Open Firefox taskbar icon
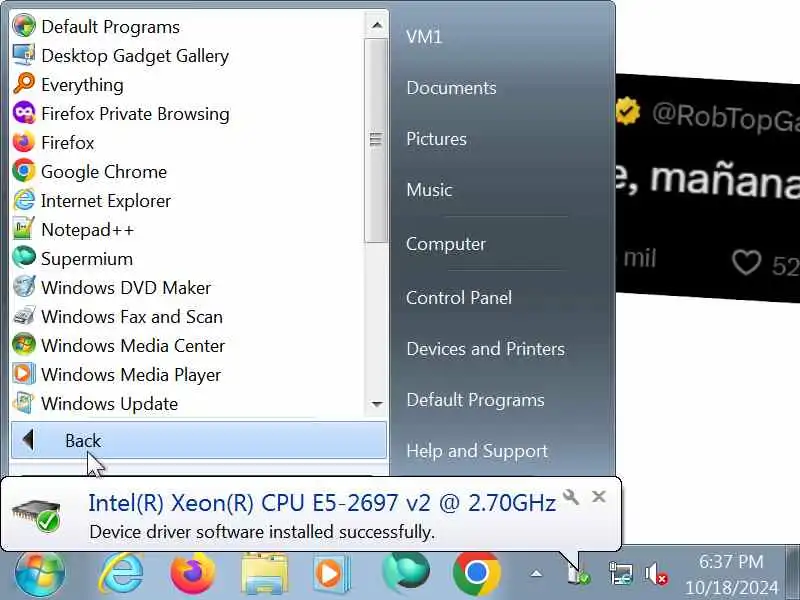 [192, 573]
